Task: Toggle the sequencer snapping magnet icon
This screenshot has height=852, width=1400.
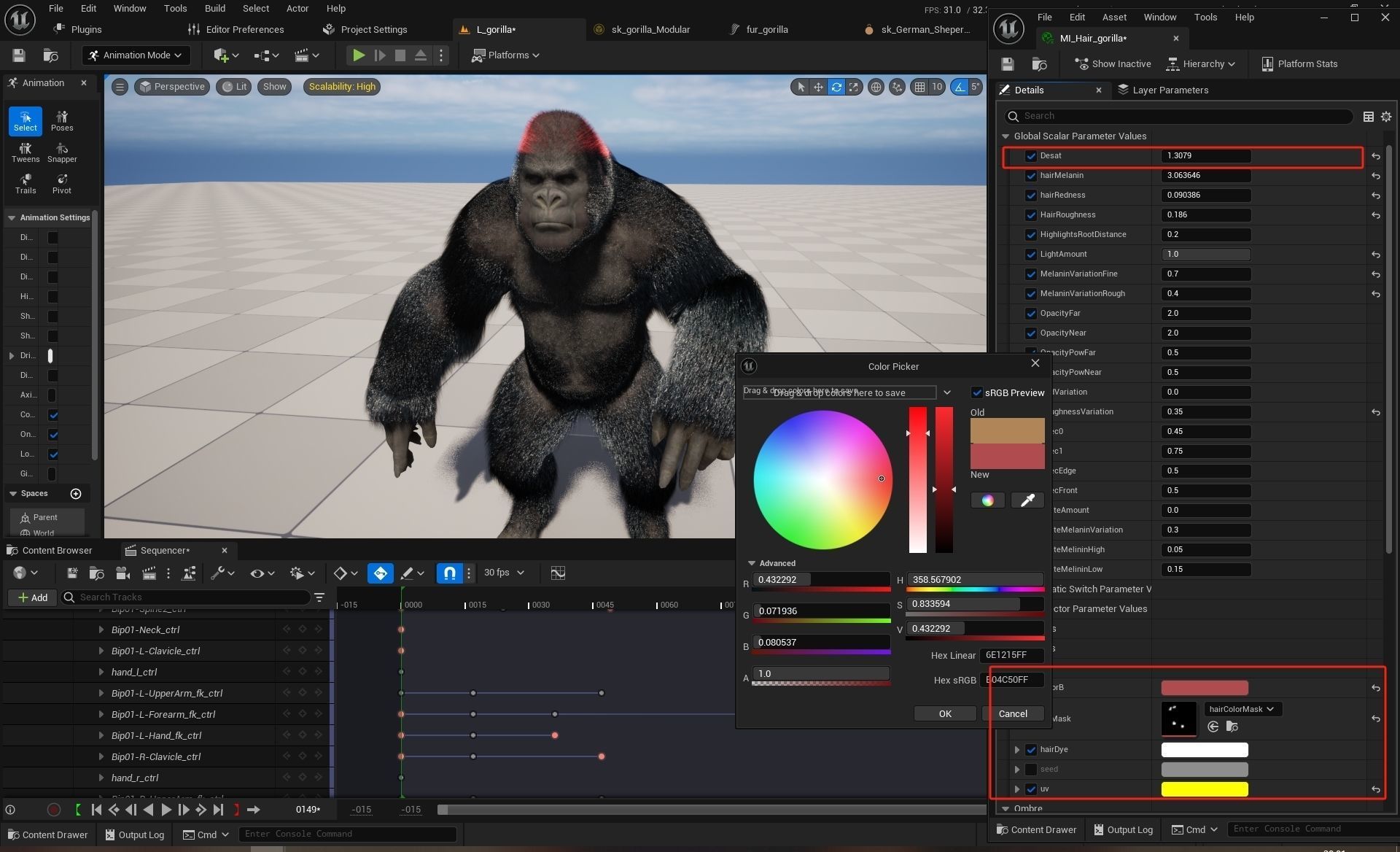Action: 450,573
